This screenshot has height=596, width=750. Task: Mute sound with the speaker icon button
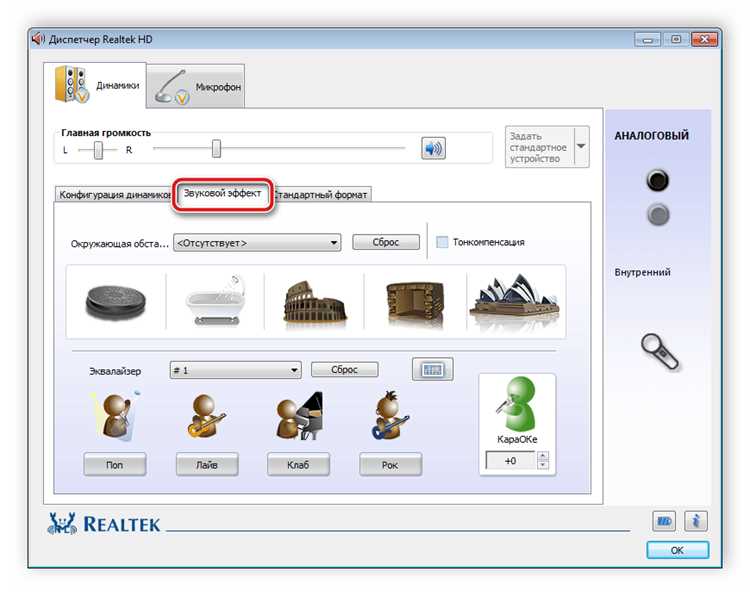pos(433,148)
